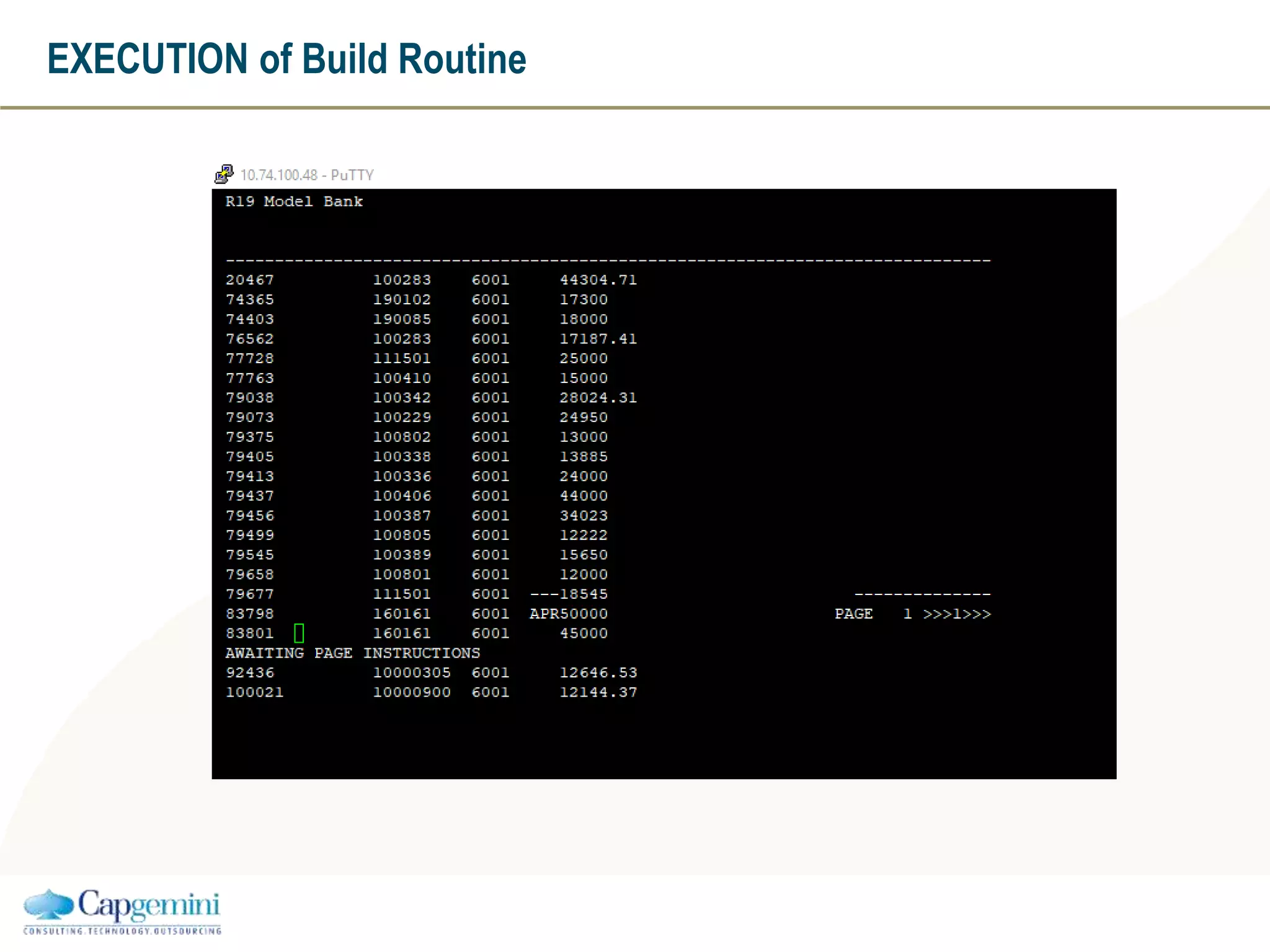The width and height of the screenshot is (1270, 952).
Task: Select value 100801
Action: point(402,575)
